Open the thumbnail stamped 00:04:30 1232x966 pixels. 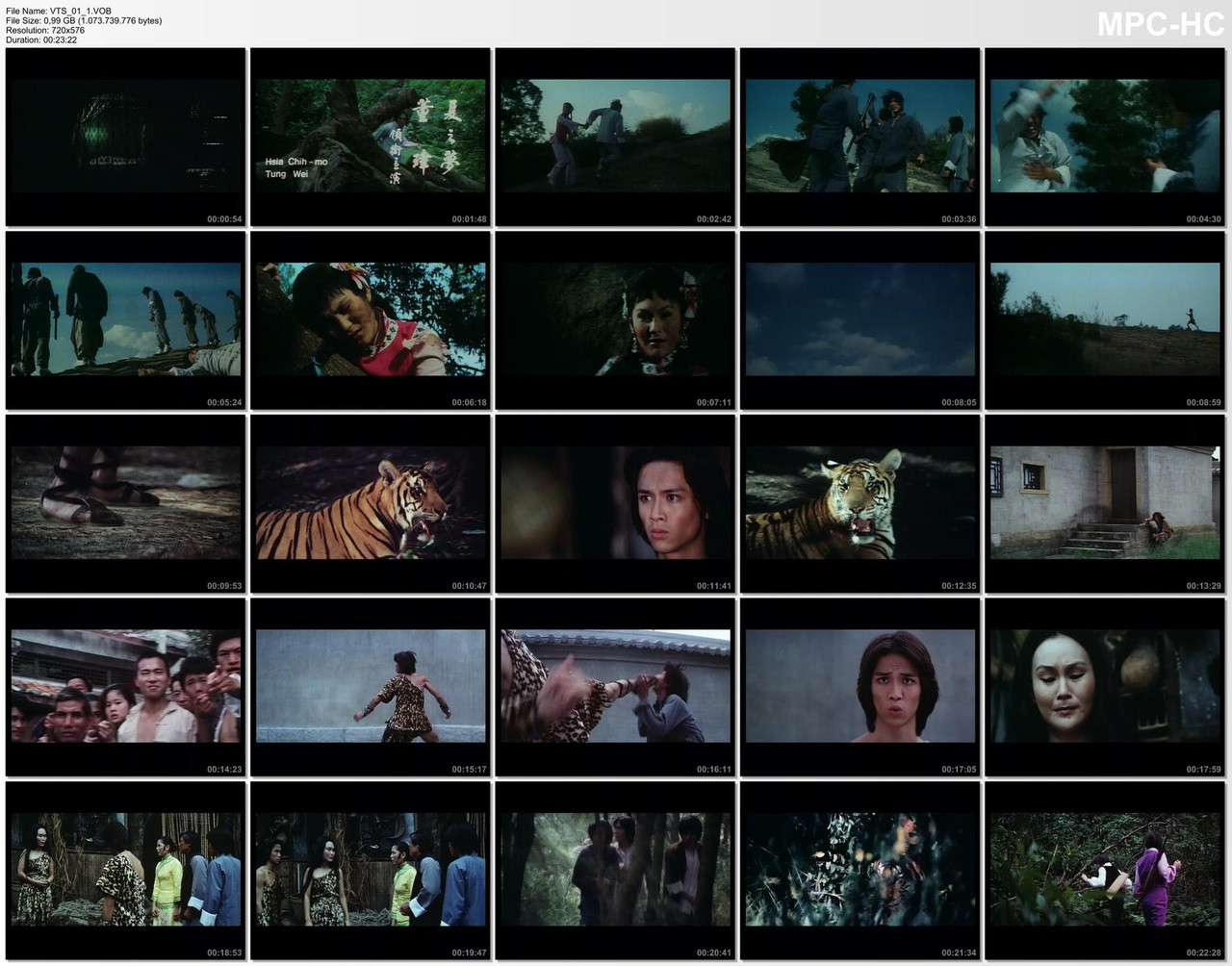pyautogui.click(x=1105, y=137)
